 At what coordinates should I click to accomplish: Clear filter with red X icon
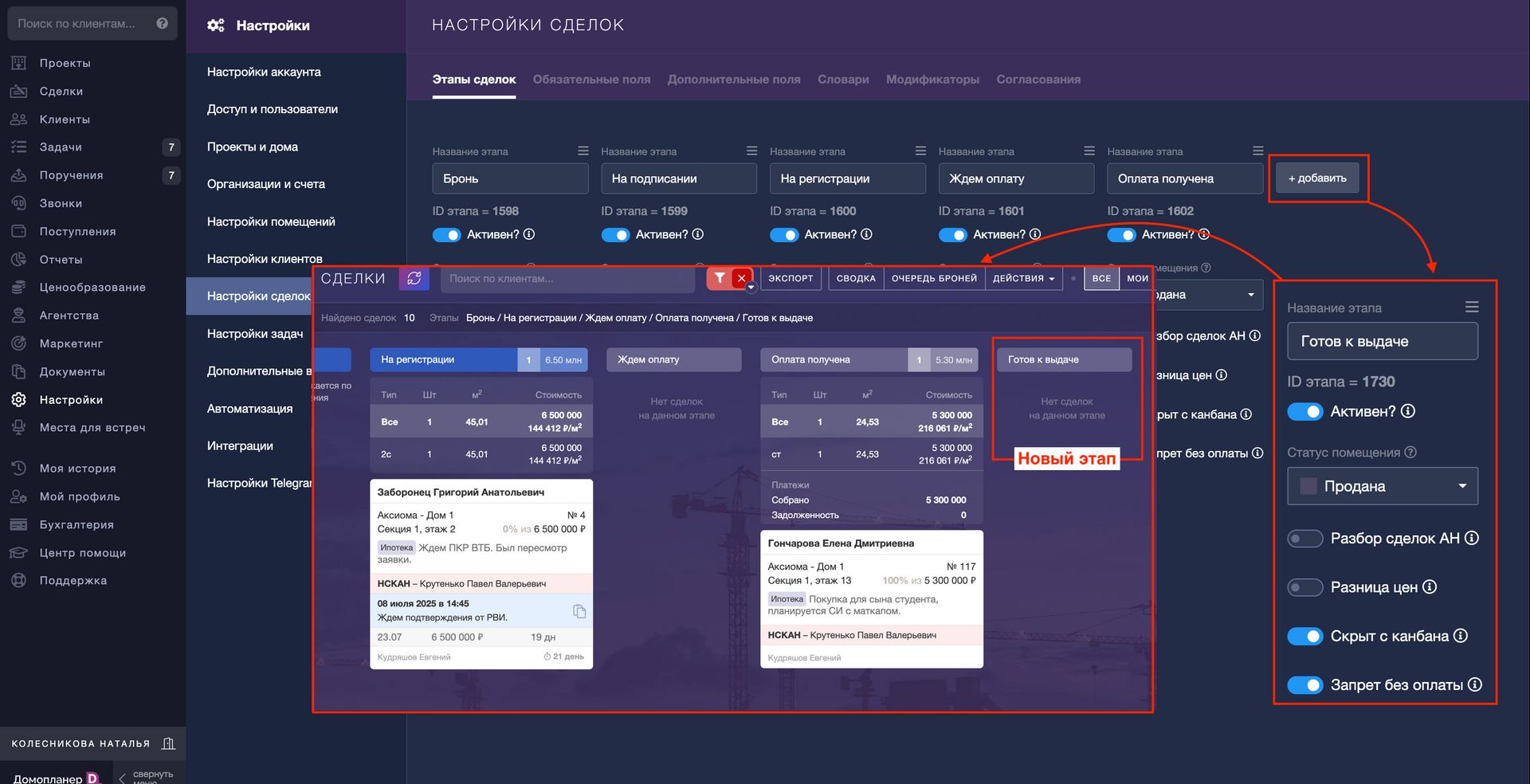coord(742,278)
